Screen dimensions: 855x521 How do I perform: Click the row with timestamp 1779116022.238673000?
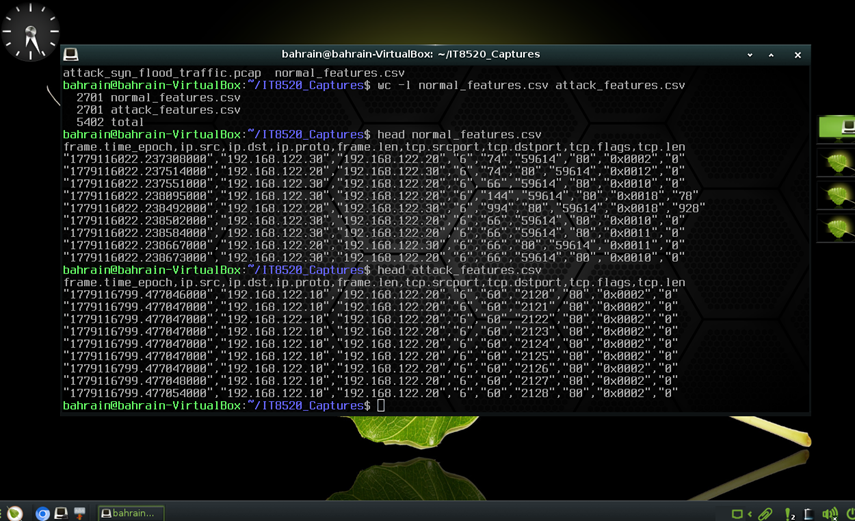374,257
